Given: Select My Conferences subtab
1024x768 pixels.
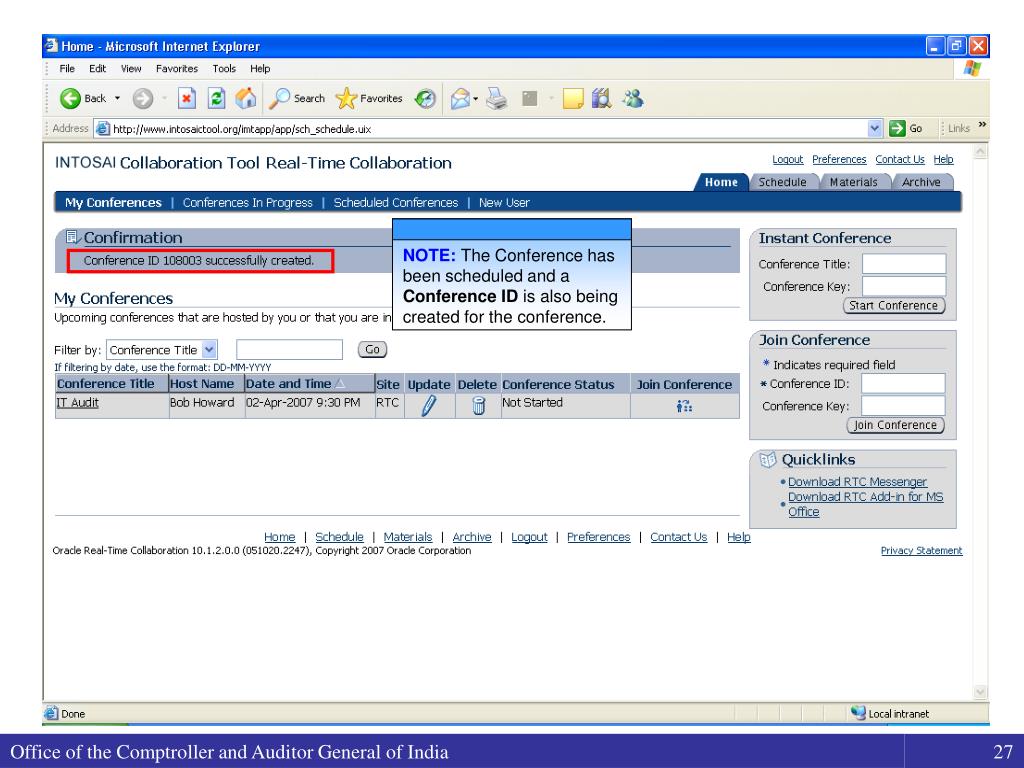Looking at the screenshot, I should pos(113,202).
